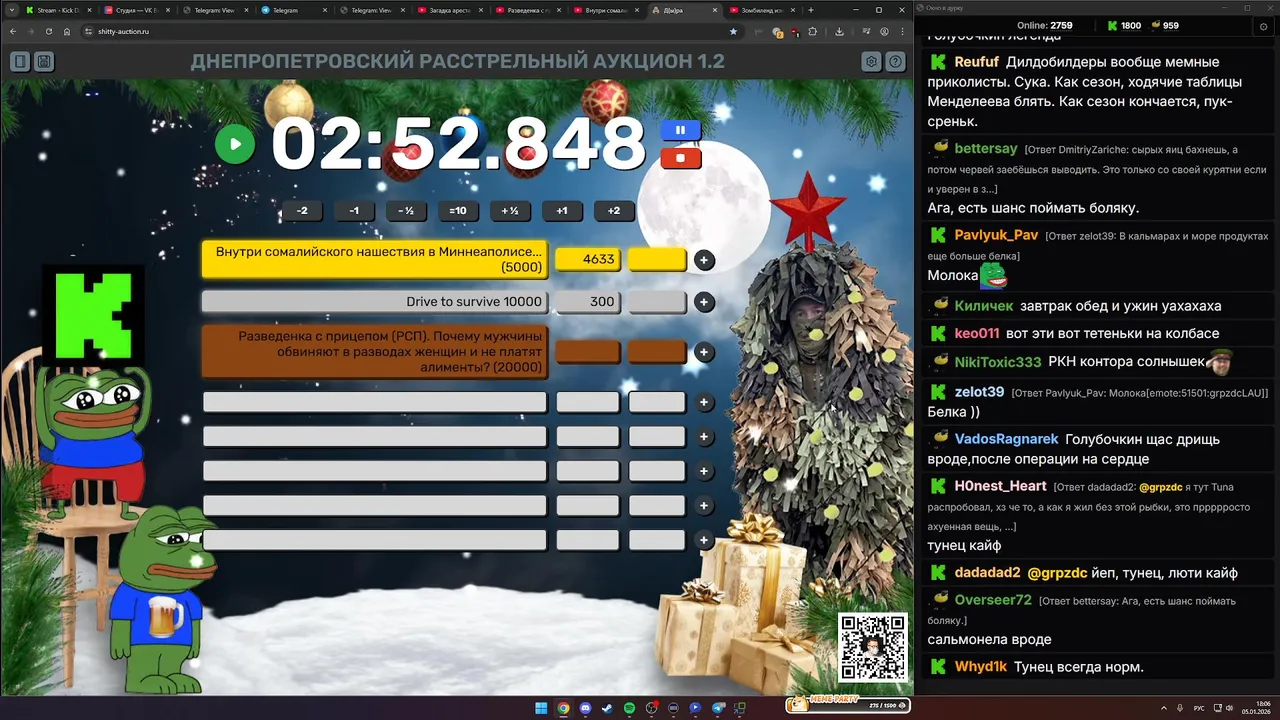Click the -1 time button
Viewport: 1280px width, 720px height.
(x=354, y=211)
